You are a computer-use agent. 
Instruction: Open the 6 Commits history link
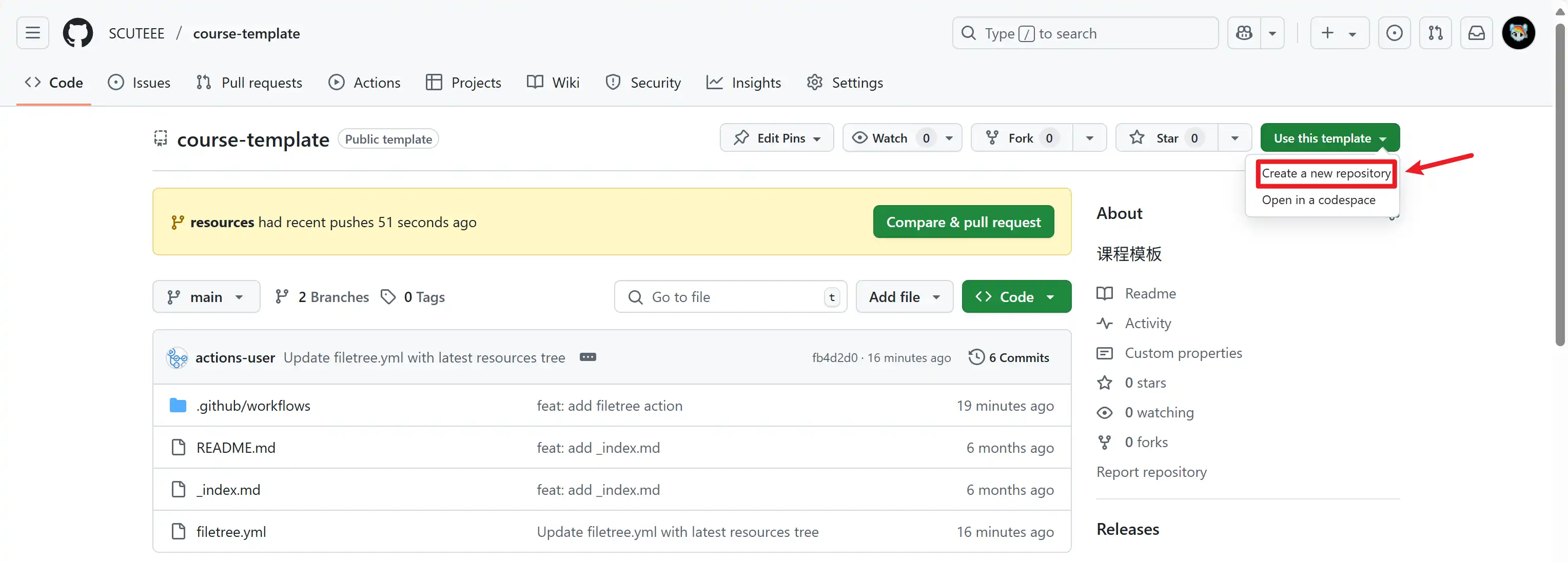coord(1009,357)
